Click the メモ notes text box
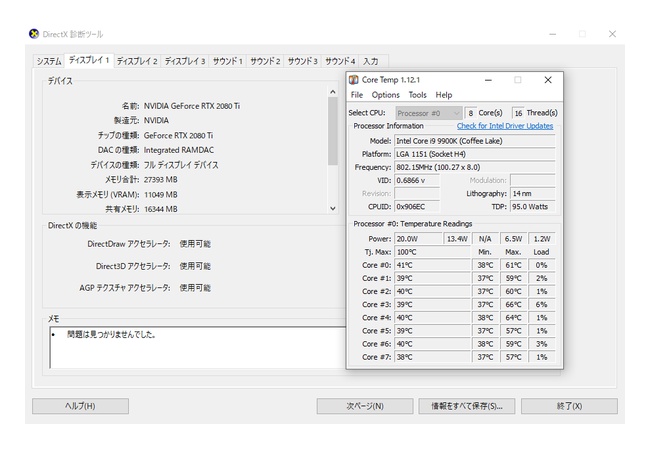 tap(198, 347)
